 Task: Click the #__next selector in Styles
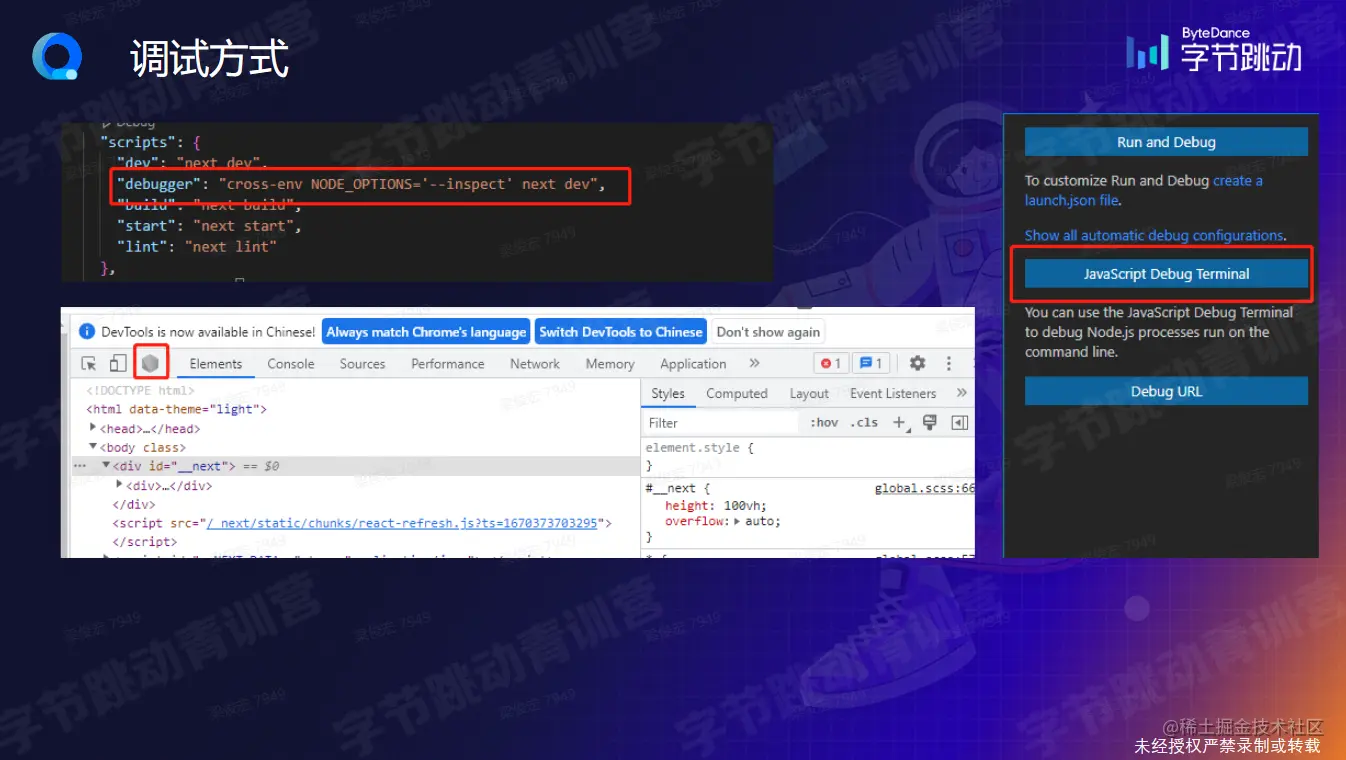point(671,488)
